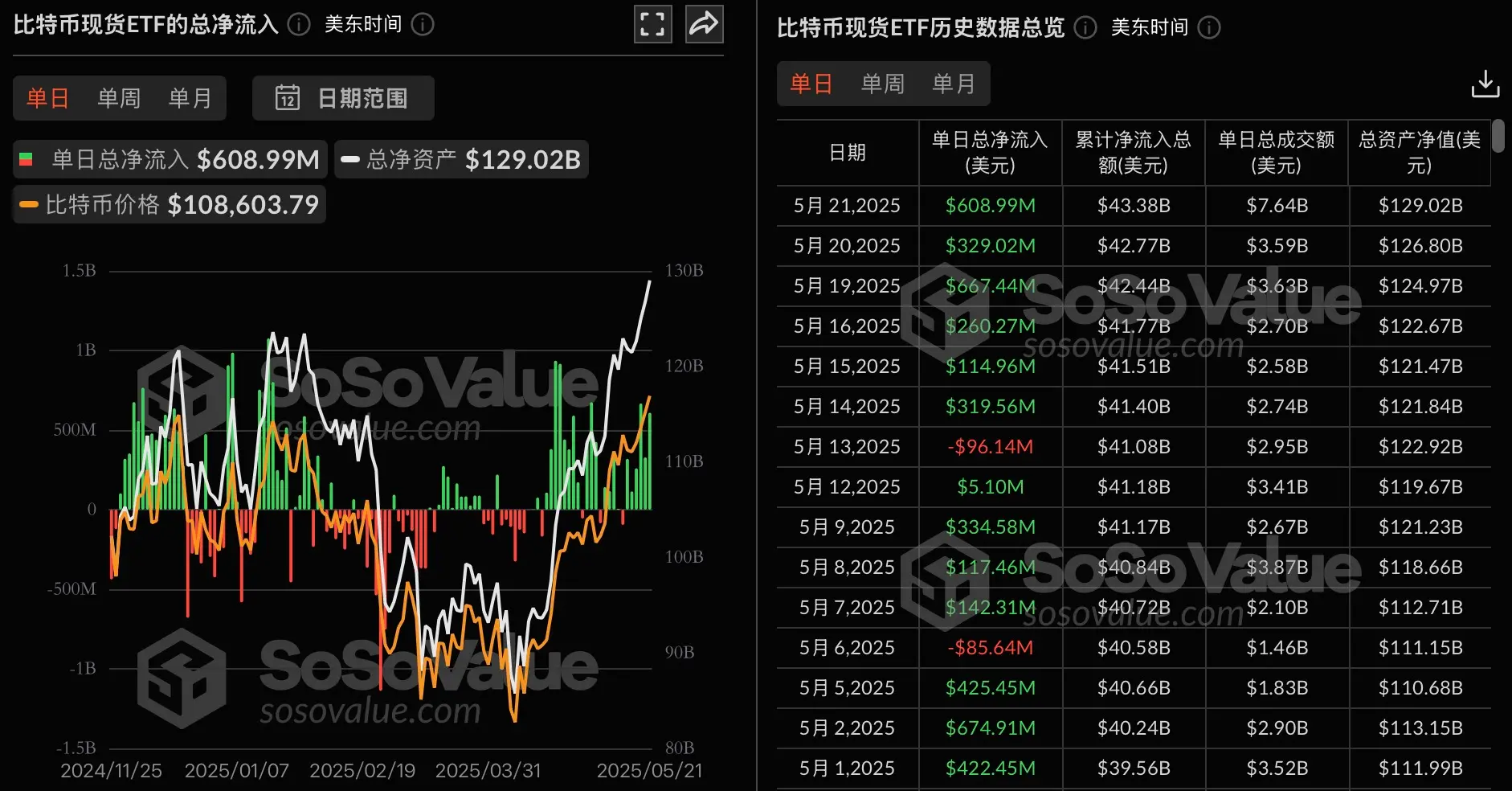
Task: Click the info icon next to 比特币现货ETF历史数据总览
Action: click(1084, 28)
